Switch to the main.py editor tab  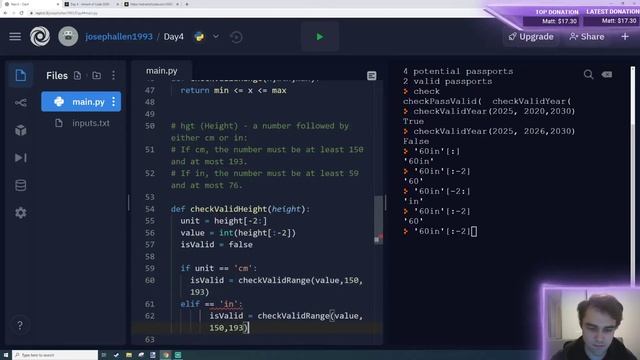(162, 71)
